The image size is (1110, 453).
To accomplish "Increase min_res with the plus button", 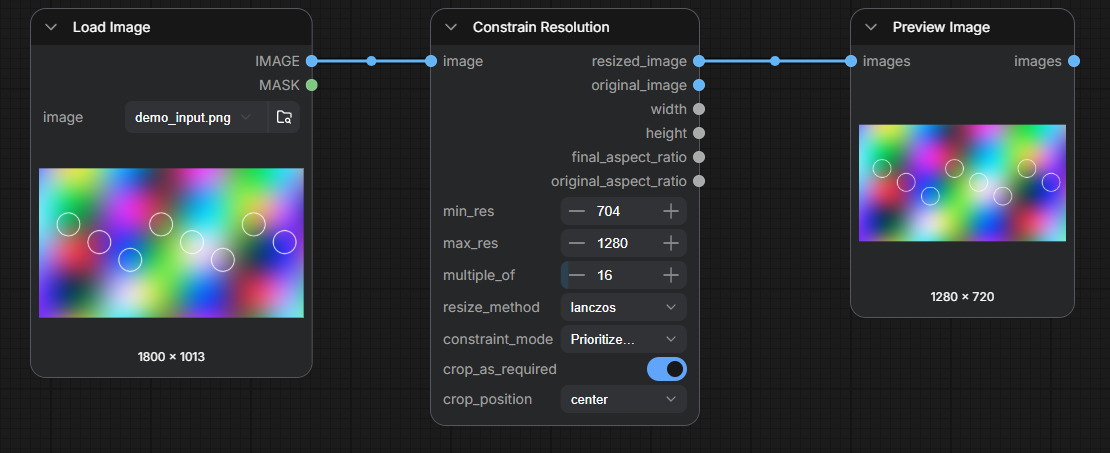I will pos(670,211).
